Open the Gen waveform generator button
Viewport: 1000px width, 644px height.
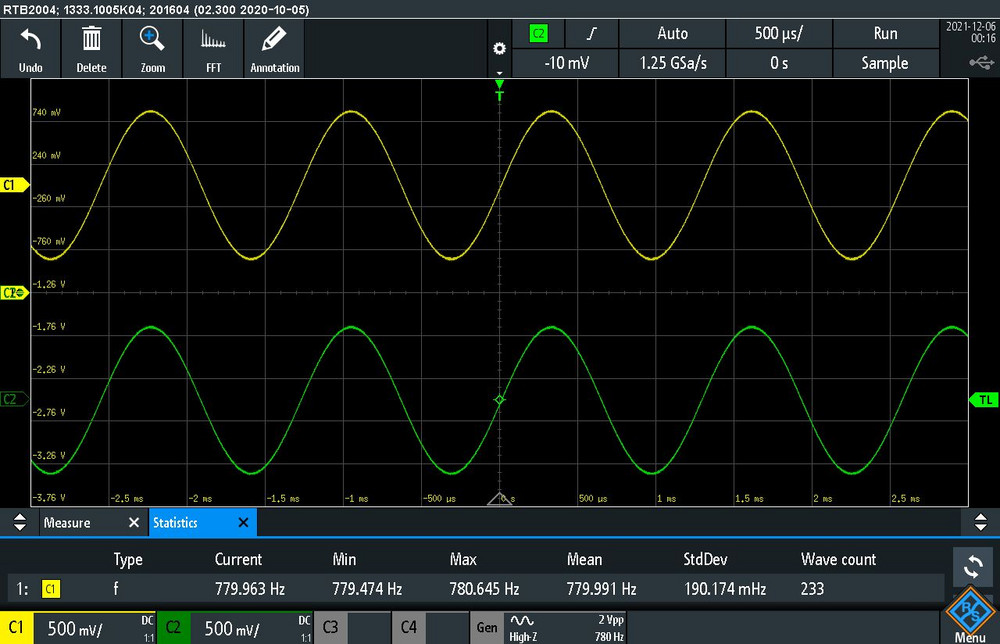(487, 627)
